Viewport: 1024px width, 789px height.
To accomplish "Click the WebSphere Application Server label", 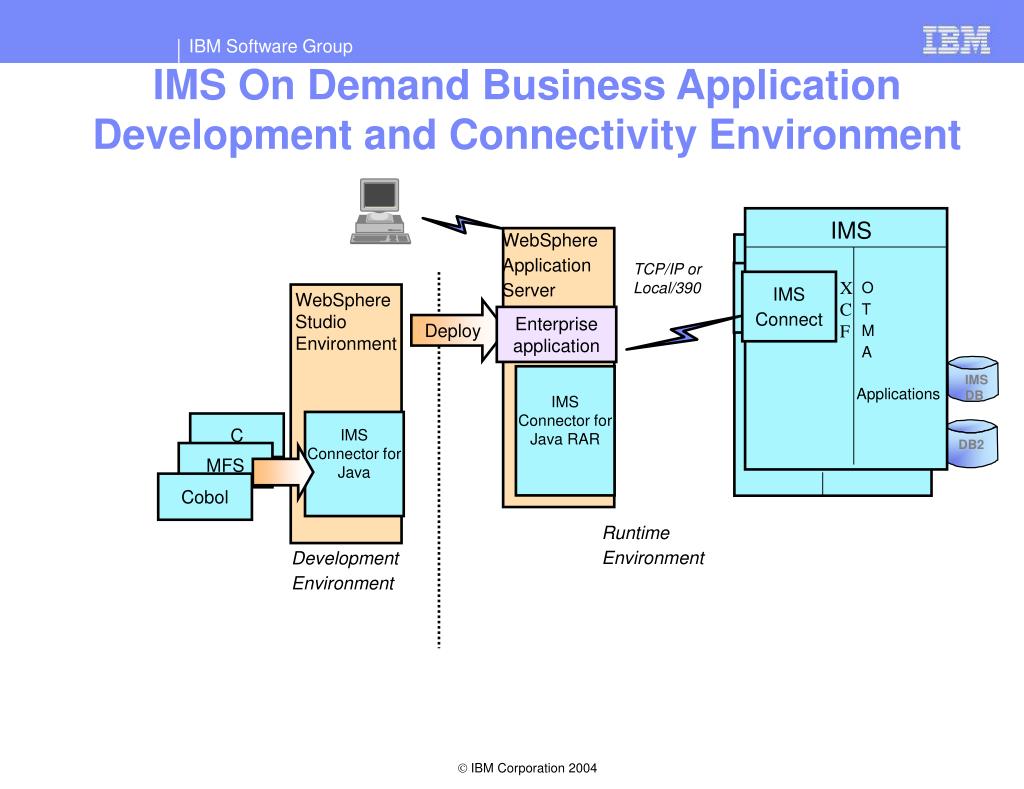I will (550, 265).
